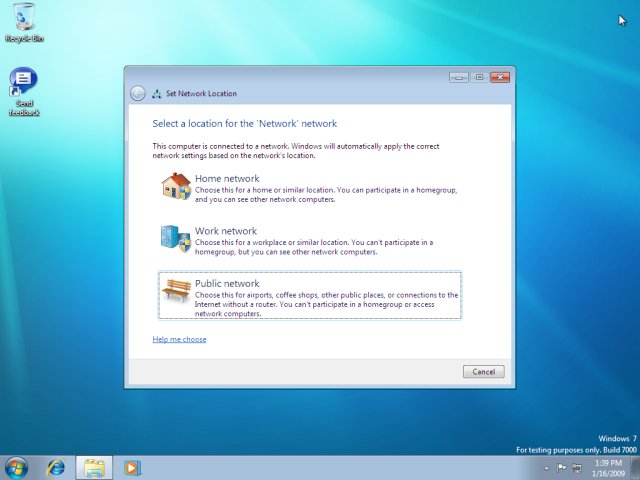
Task: Open the Recycle Bin desktop icon
Action: (x=24, y=22)
